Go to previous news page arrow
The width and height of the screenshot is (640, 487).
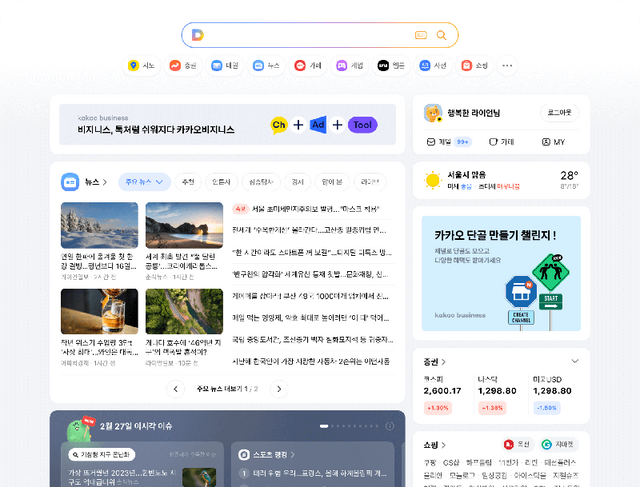coord(177,388)
